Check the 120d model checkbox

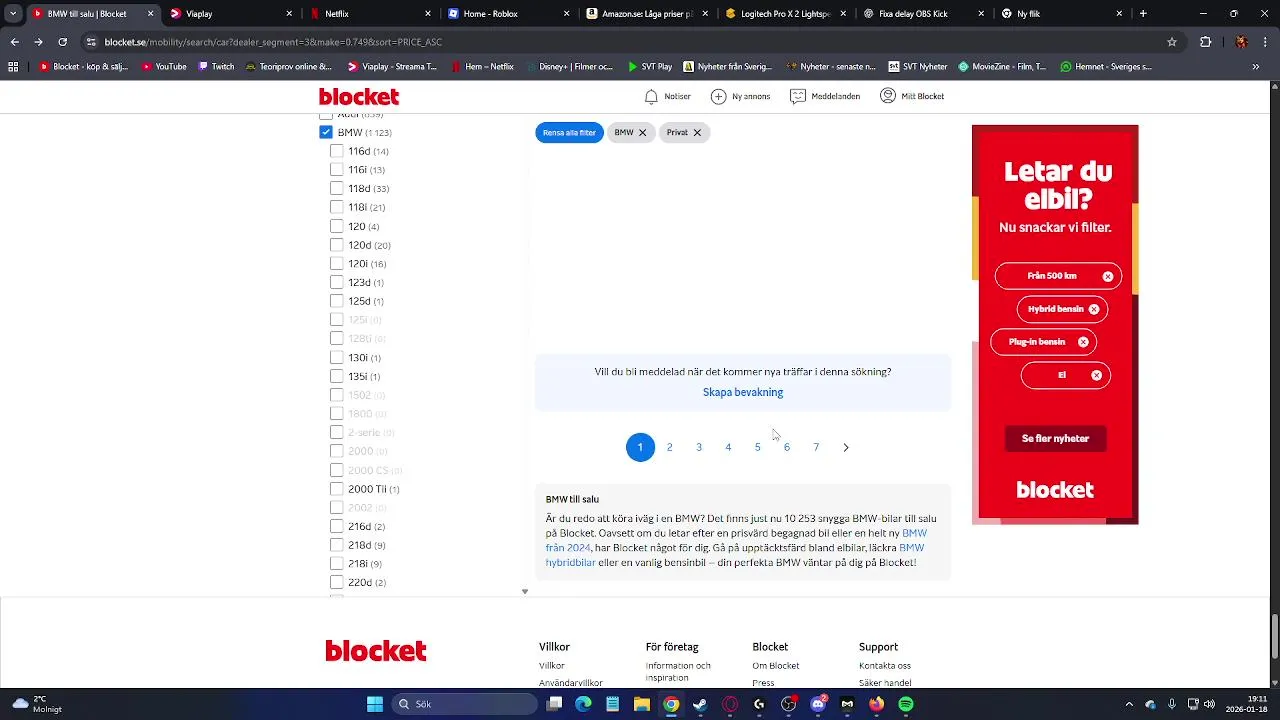(337, 245)
